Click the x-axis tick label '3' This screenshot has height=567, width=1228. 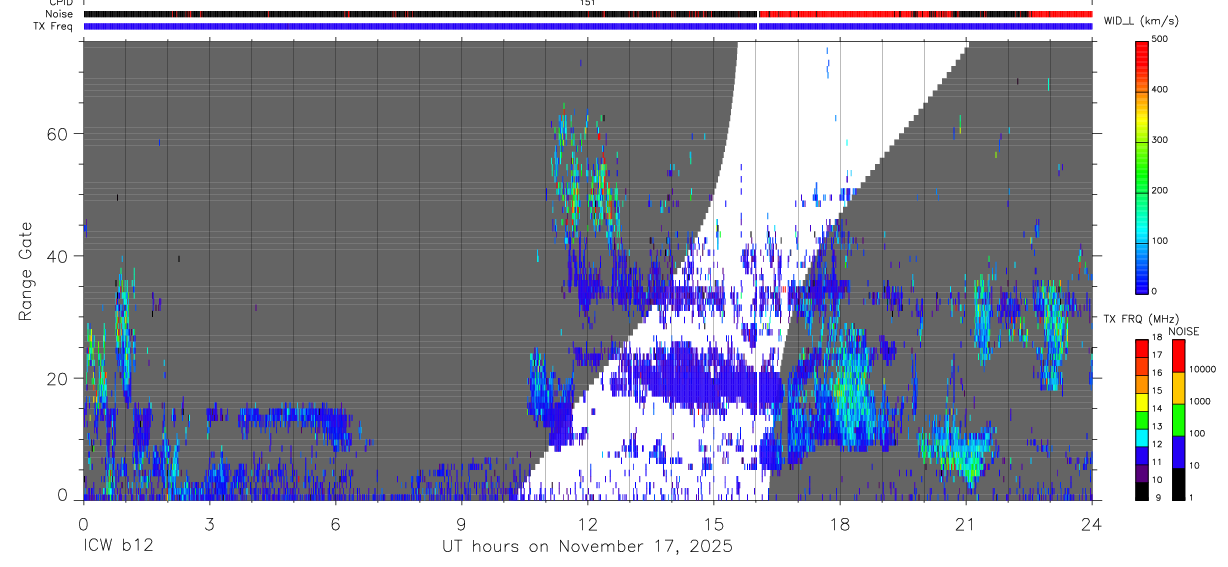coord(209,523)
